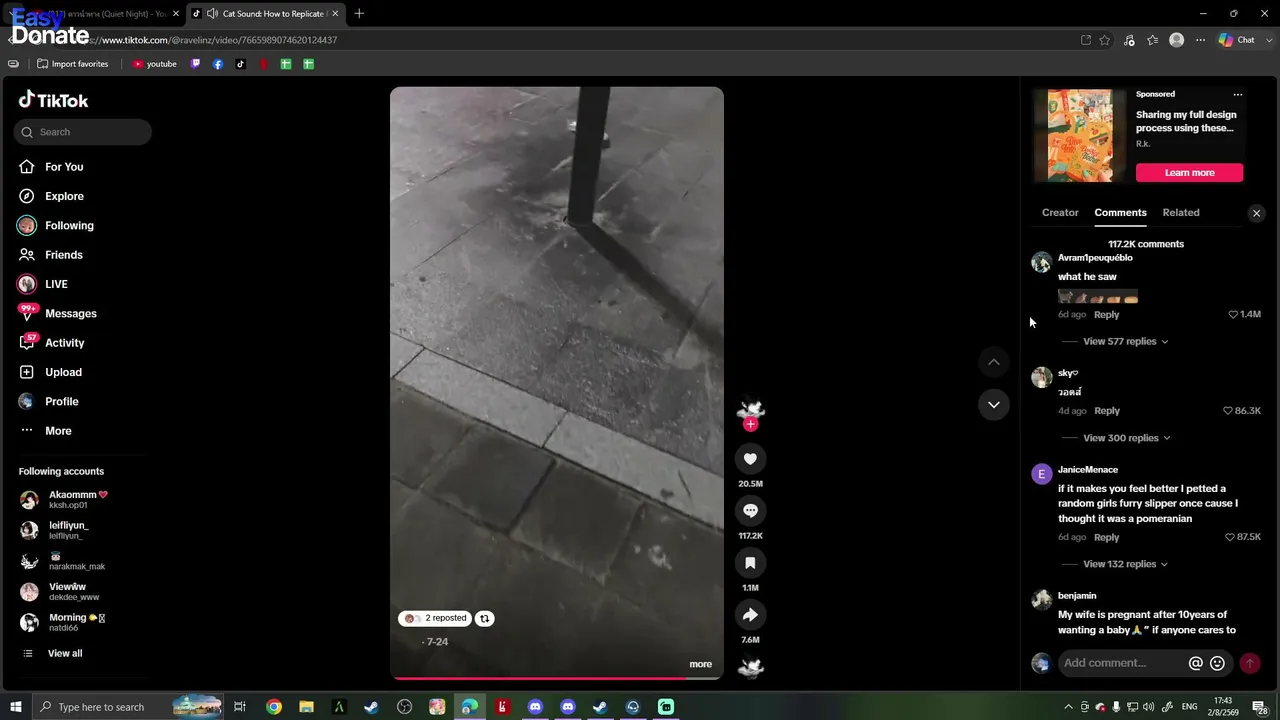Expand View 132 replies

(1125, 564)
